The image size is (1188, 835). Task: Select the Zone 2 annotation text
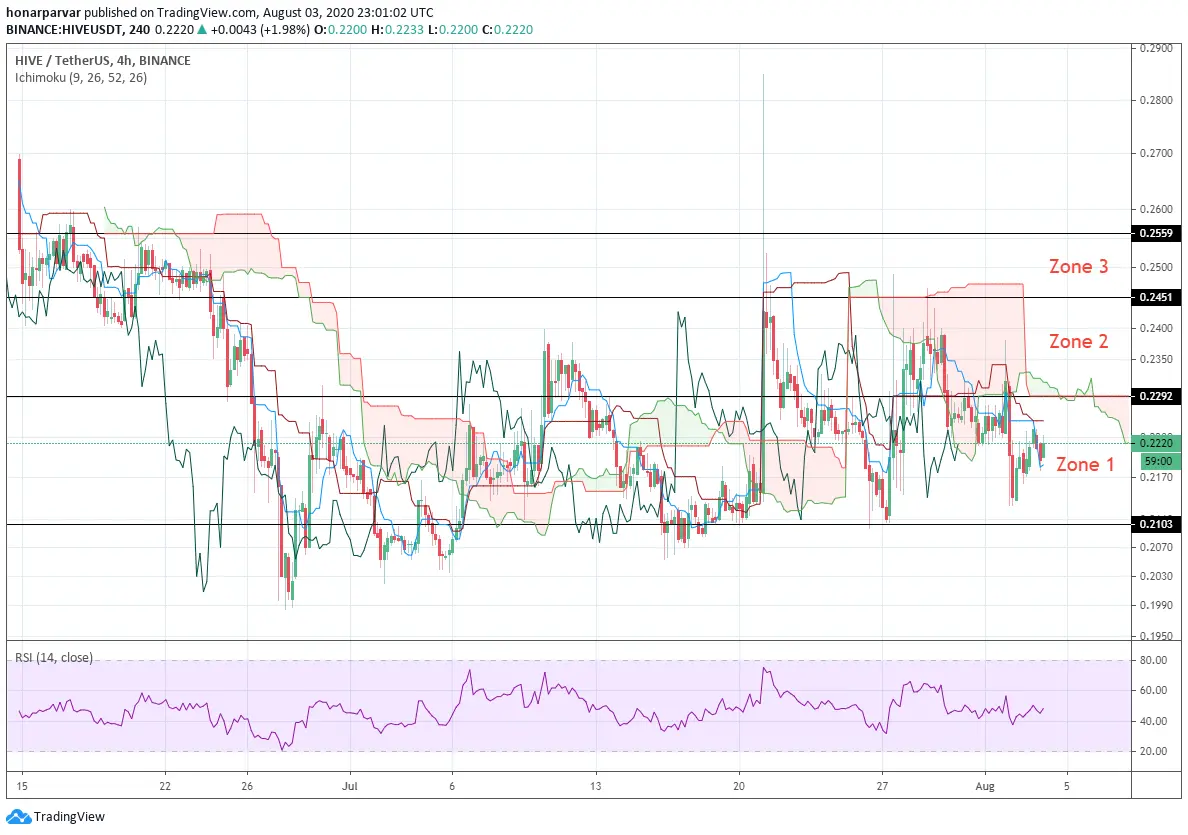[1078, 342]
